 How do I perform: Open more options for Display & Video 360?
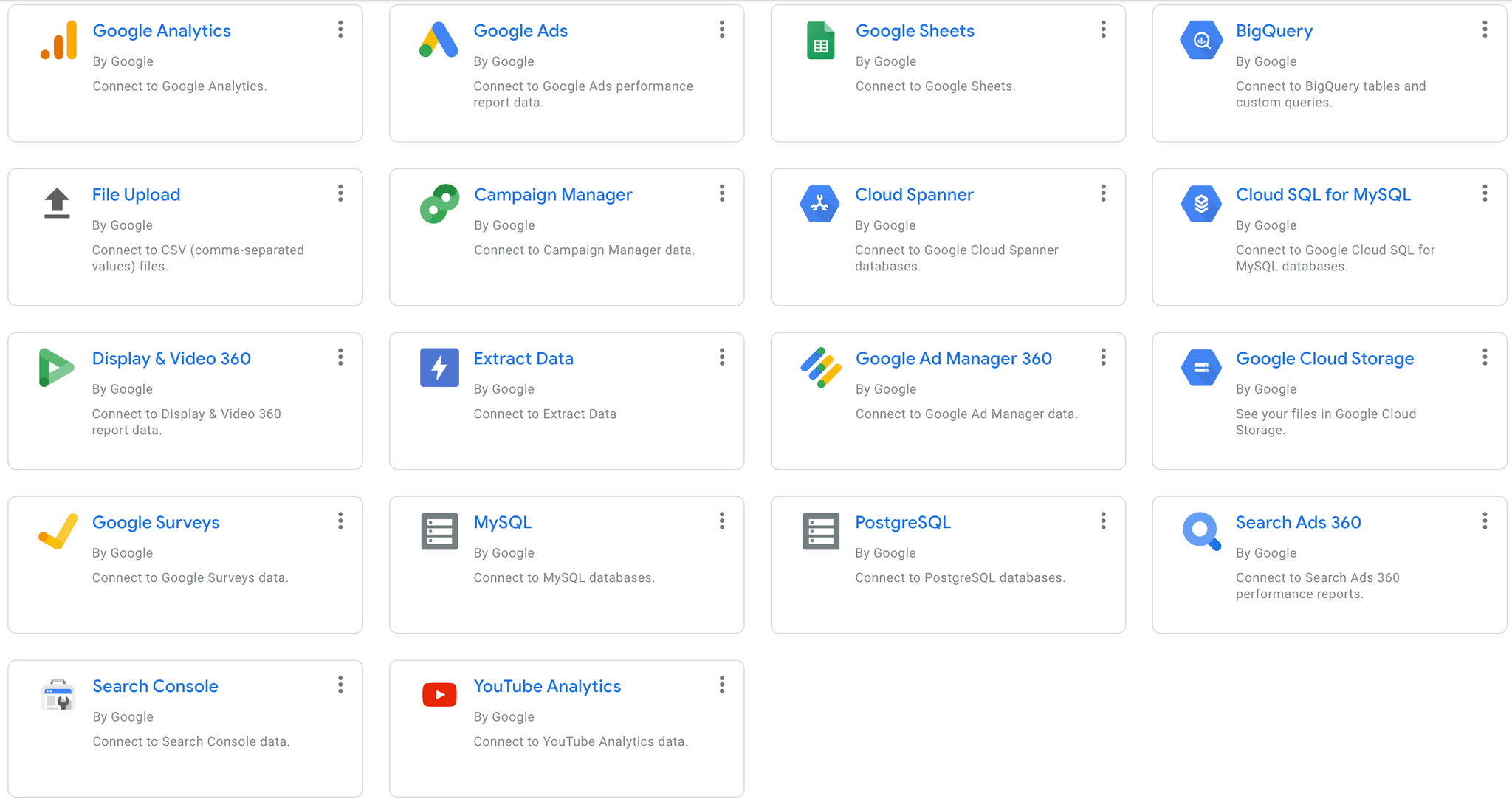pyautogui.click(x=340, y=357)
